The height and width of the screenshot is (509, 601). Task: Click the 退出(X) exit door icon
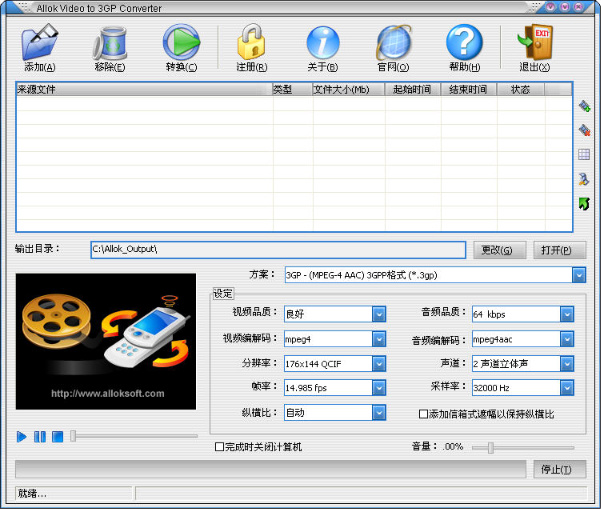535,42
